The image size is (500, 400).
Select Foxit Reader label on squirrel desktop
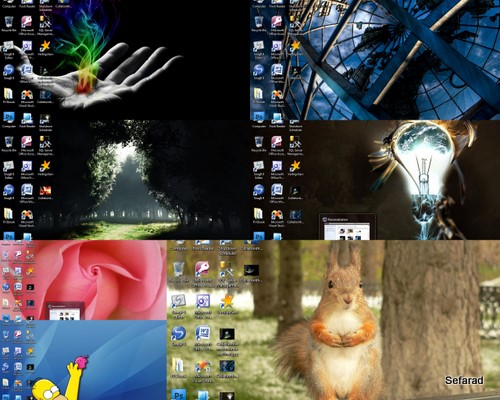click(x=203, y=248)
